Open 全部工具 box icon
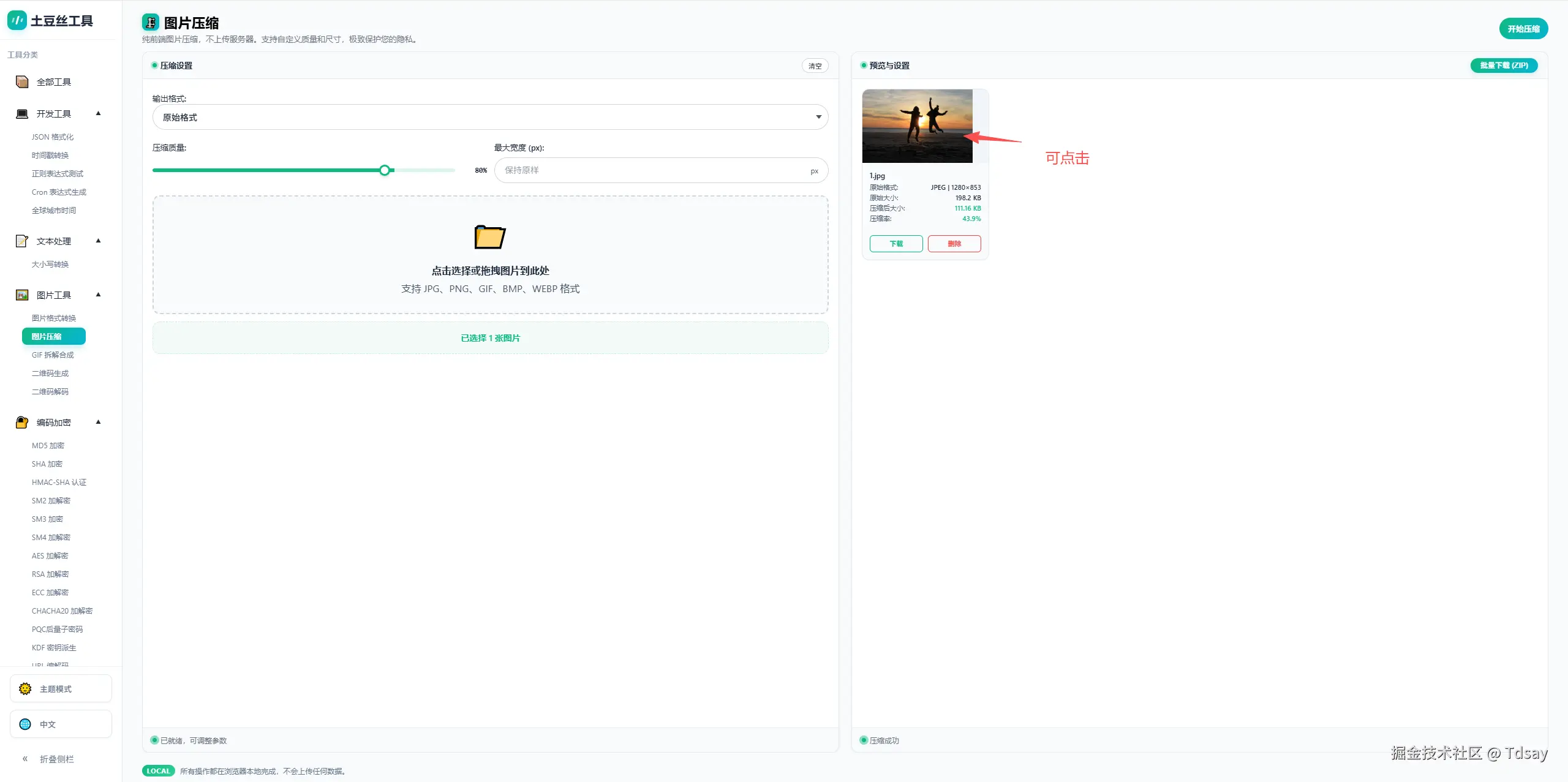1568x782 pixels. tap(22, 82)
